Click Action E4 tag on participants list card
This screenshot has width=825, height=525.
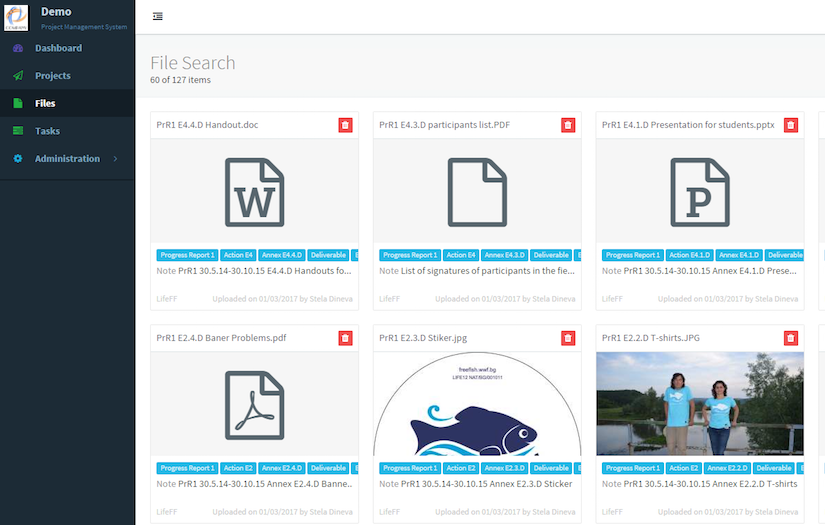[x=461, y=255]
